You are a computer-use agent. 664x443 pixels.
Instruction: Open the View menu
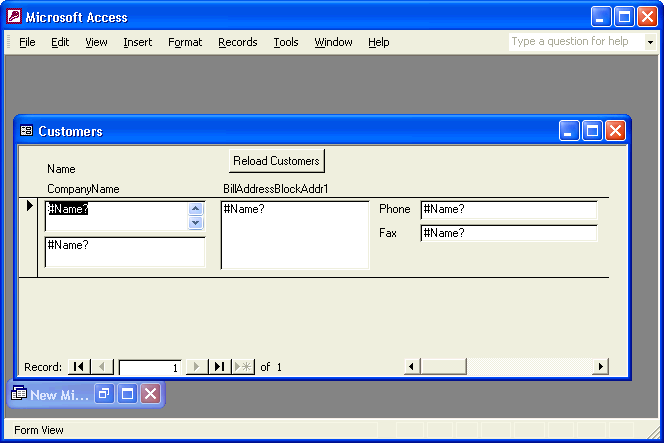[96, 42]
